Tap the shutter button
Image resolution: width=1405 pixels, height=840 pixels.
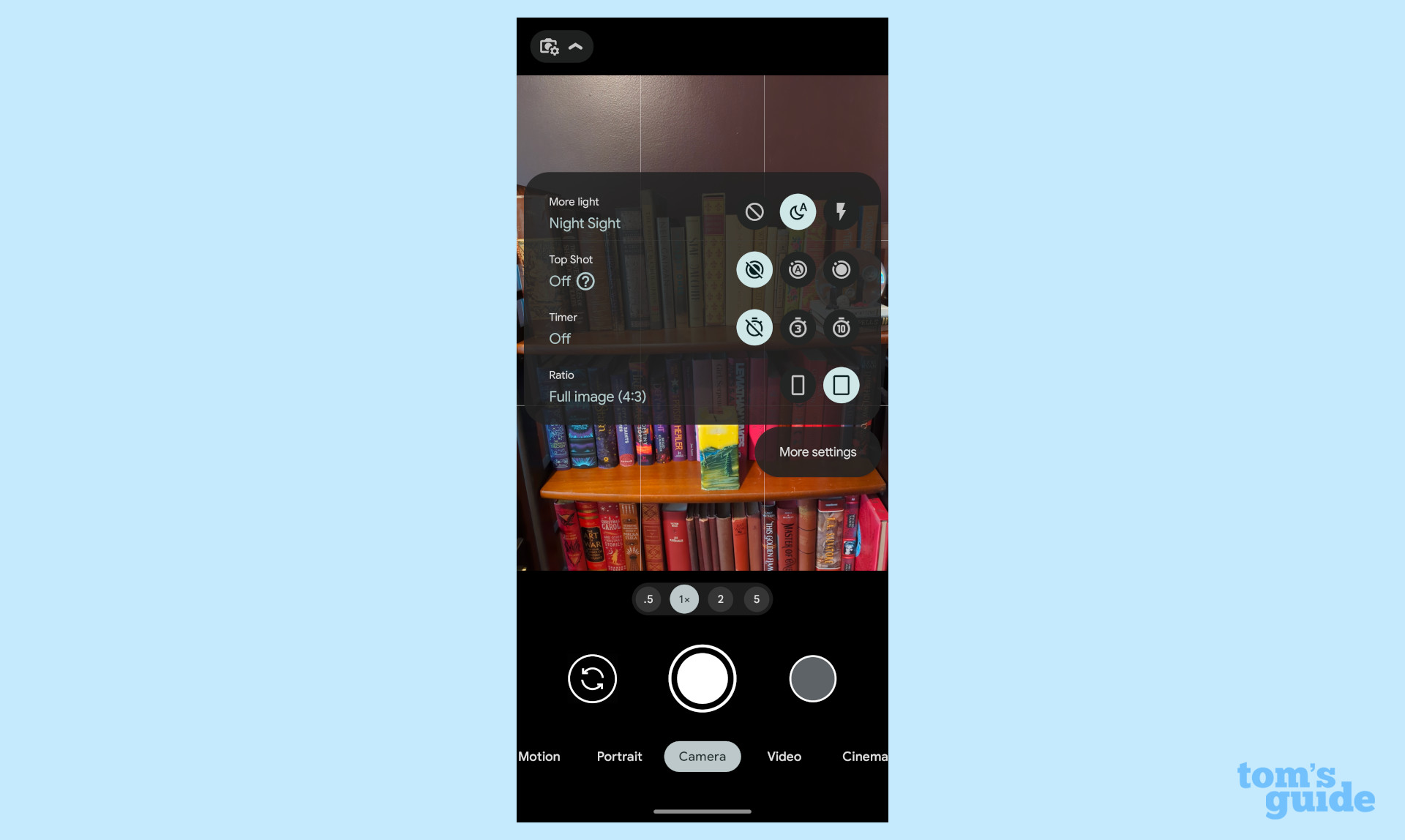tap(702, 678)
